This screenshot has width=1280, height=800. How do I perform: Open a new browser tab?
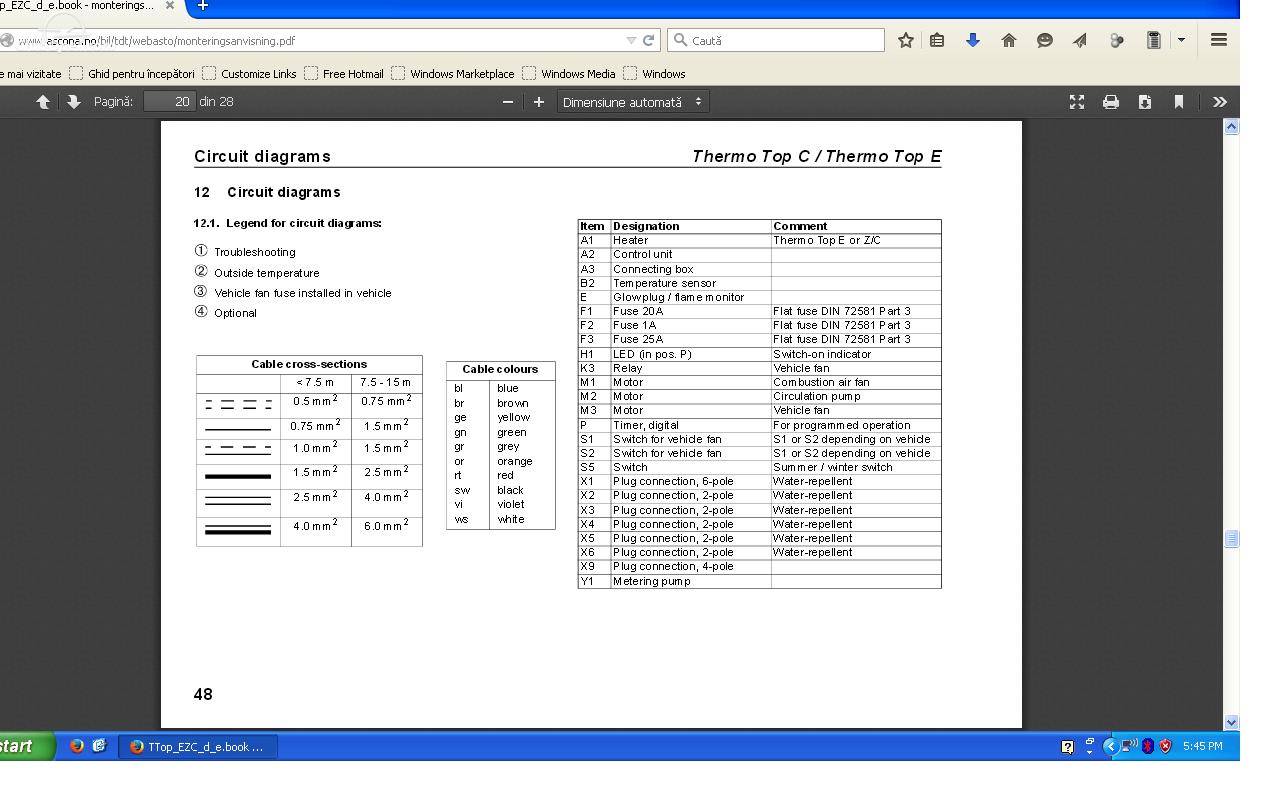point(202,6)
